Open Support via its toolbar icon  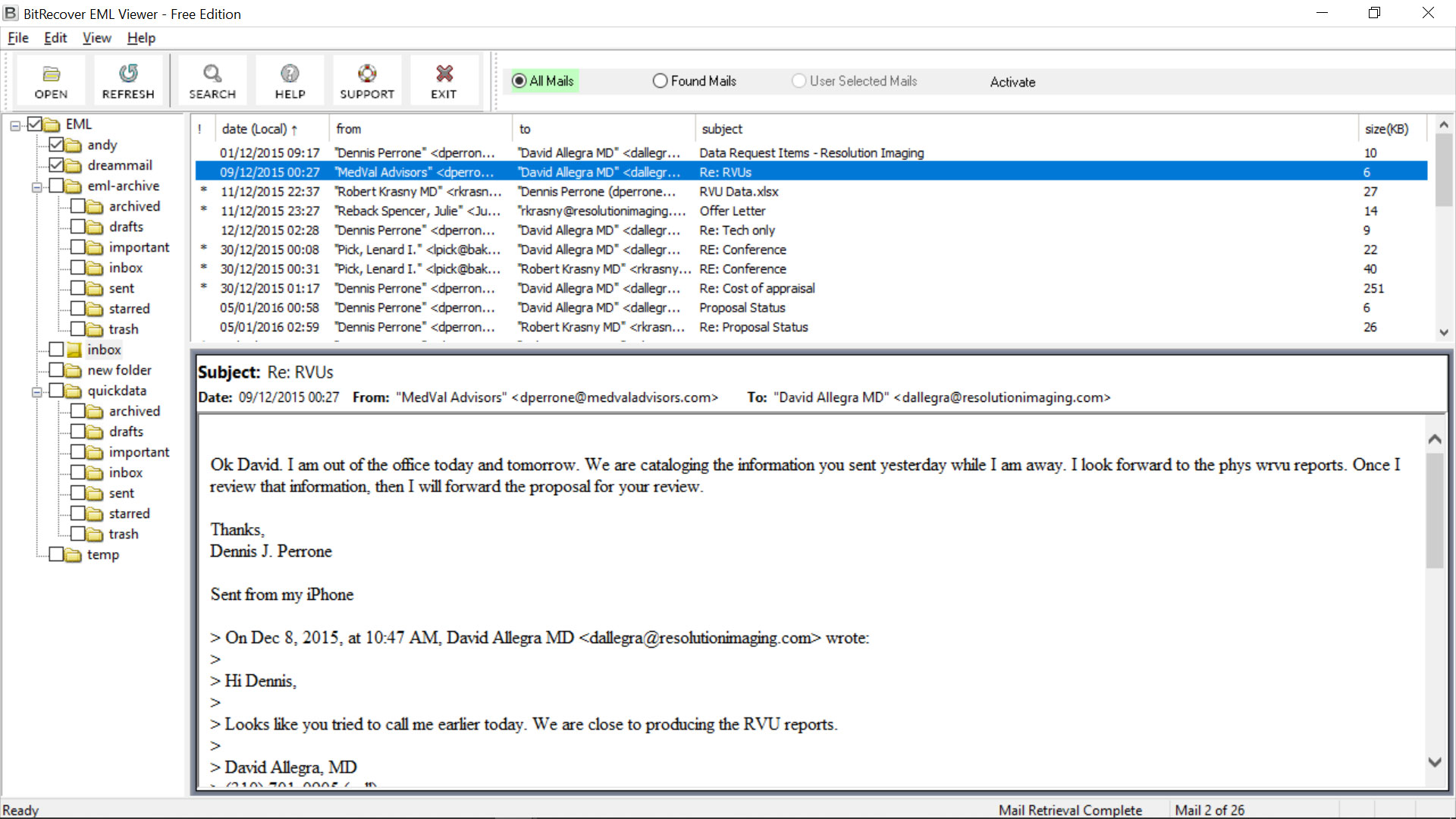coord(367,80)
